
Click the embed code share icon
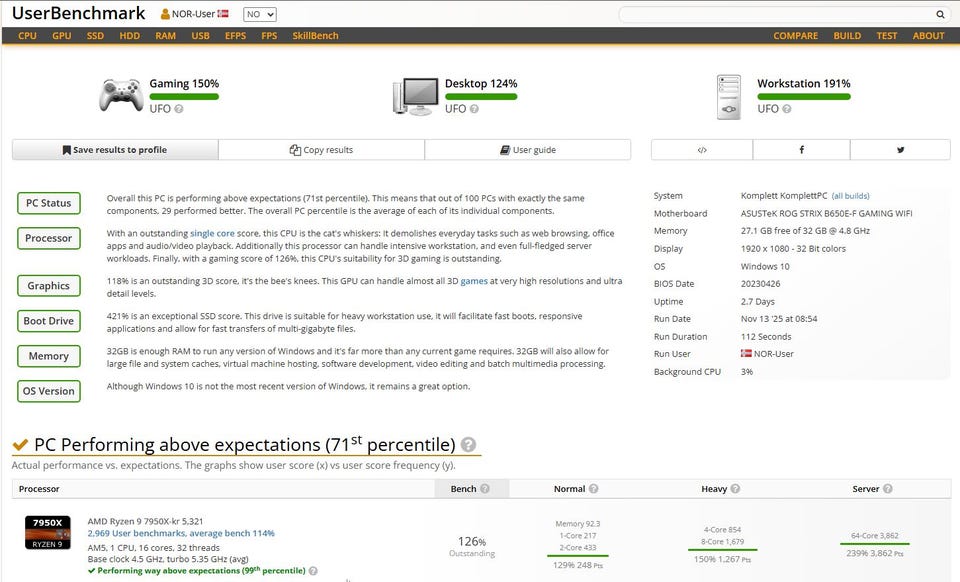[702, 150]
